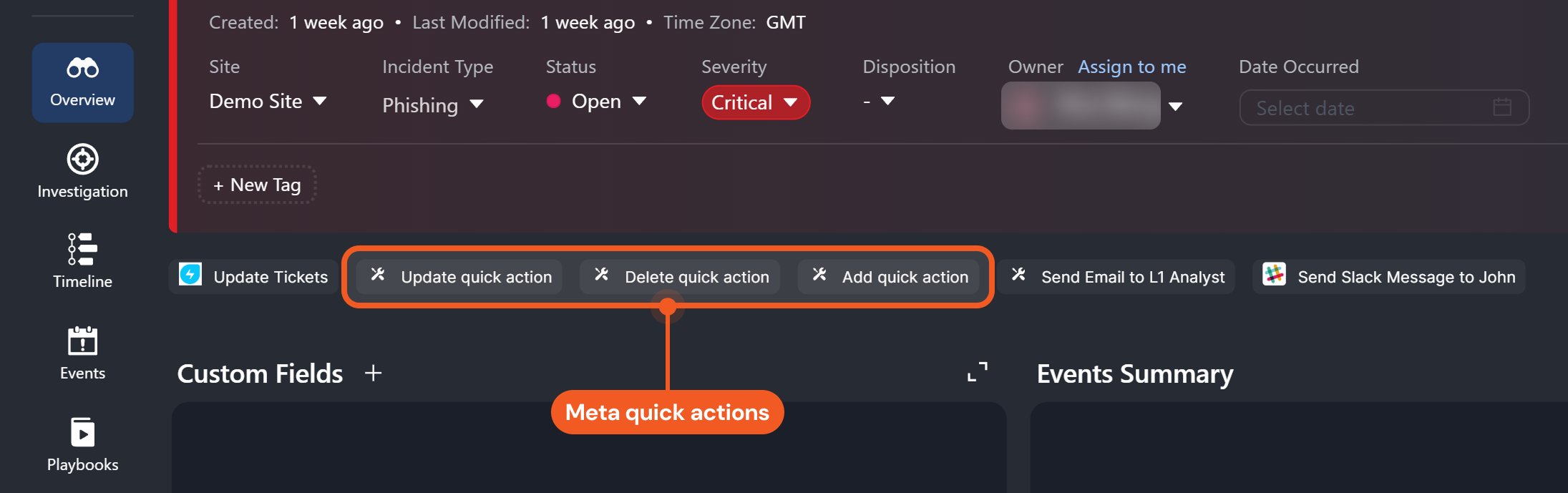Open the Owner dropdown arrow
Screen dimensions: 1568x493
click(x=1175, y=107)
